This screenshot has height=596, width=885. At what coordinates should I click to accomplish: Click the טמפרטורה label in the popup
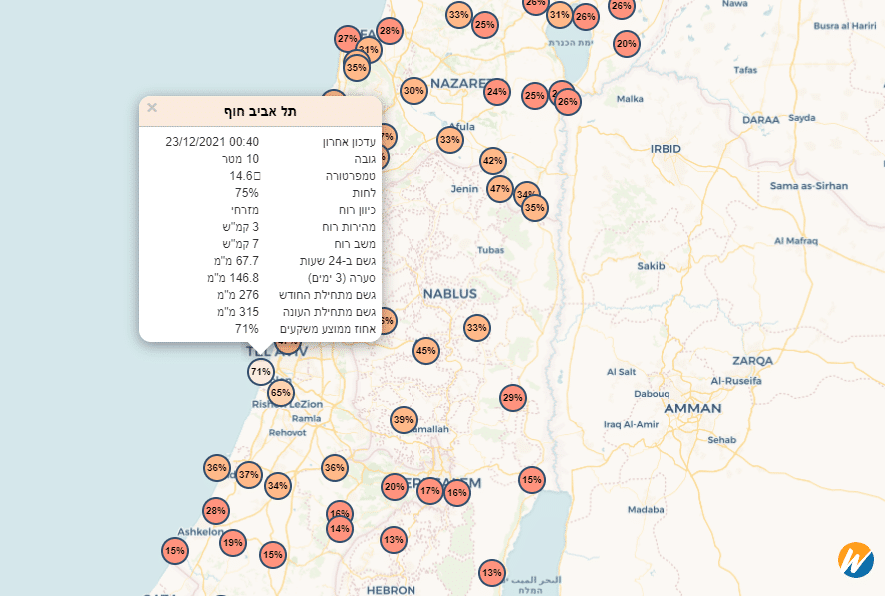pyautogui.click(x=351, y=176)
